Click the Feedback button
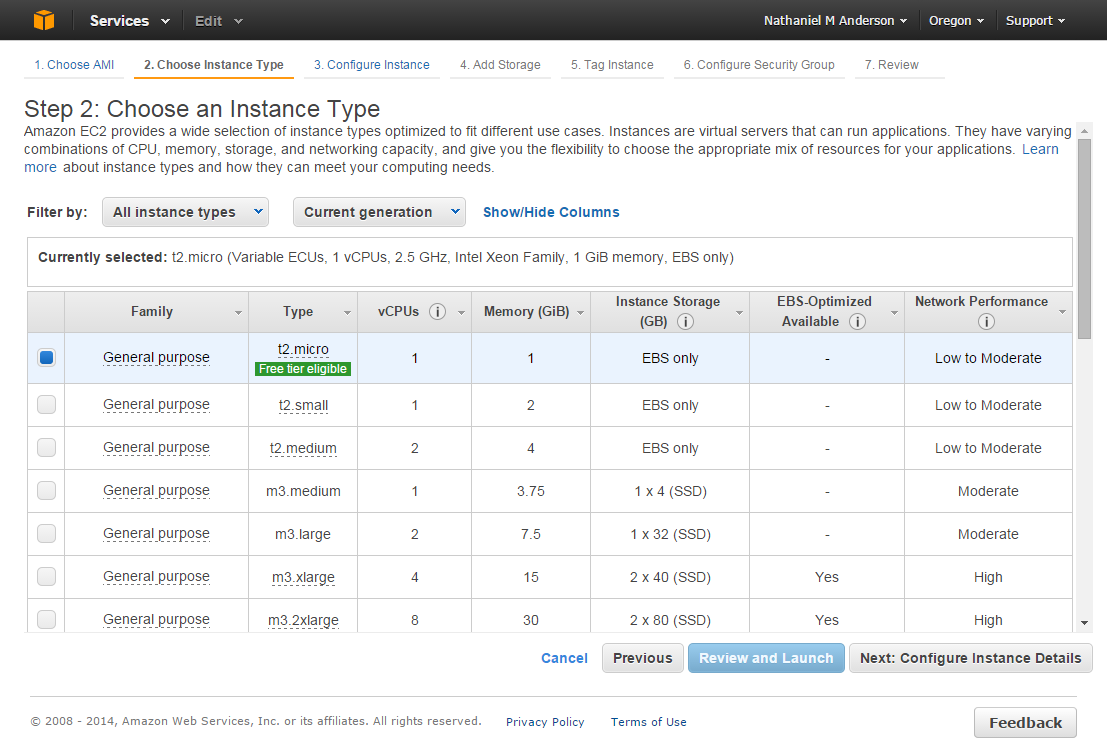This screenshot has height=747, width=1107. pyautogui.click(x=1025, y=723)
